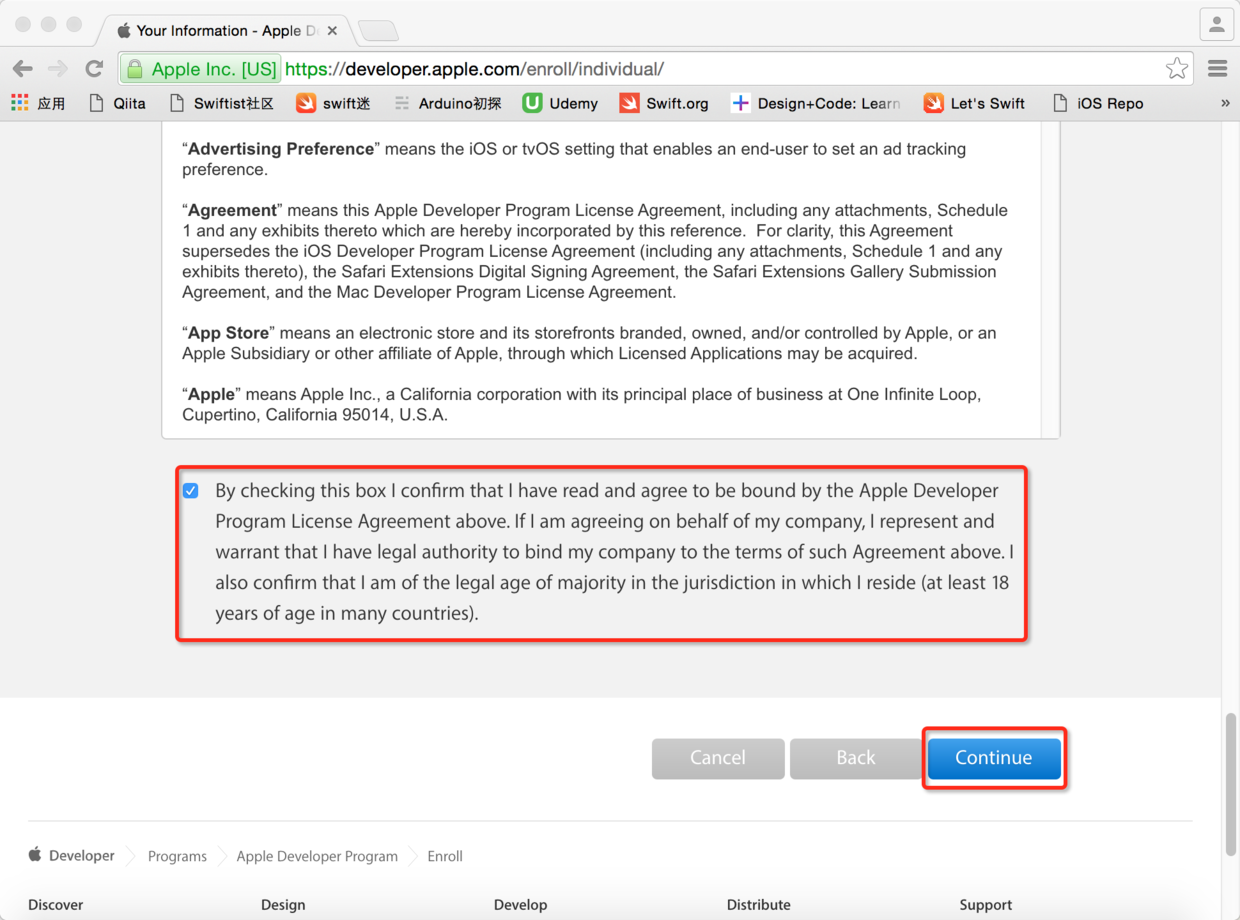
Task: Open the Swift.org bookmark
Action: 664,103
